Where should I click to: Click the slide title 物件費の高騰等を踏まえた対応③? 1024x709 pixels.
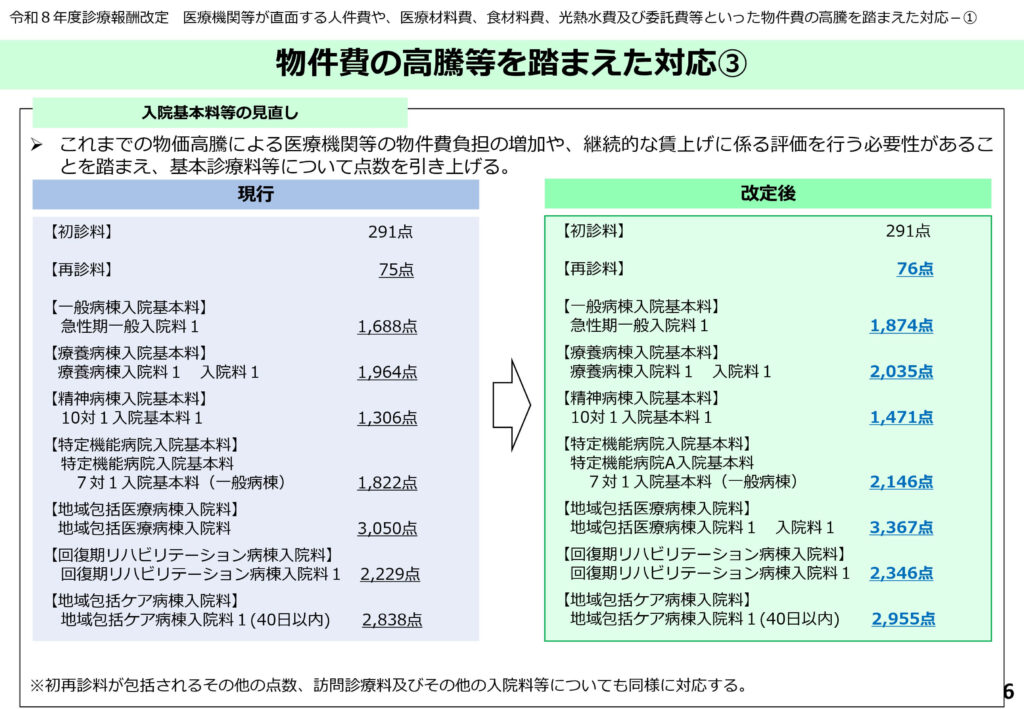pos(511,64)
